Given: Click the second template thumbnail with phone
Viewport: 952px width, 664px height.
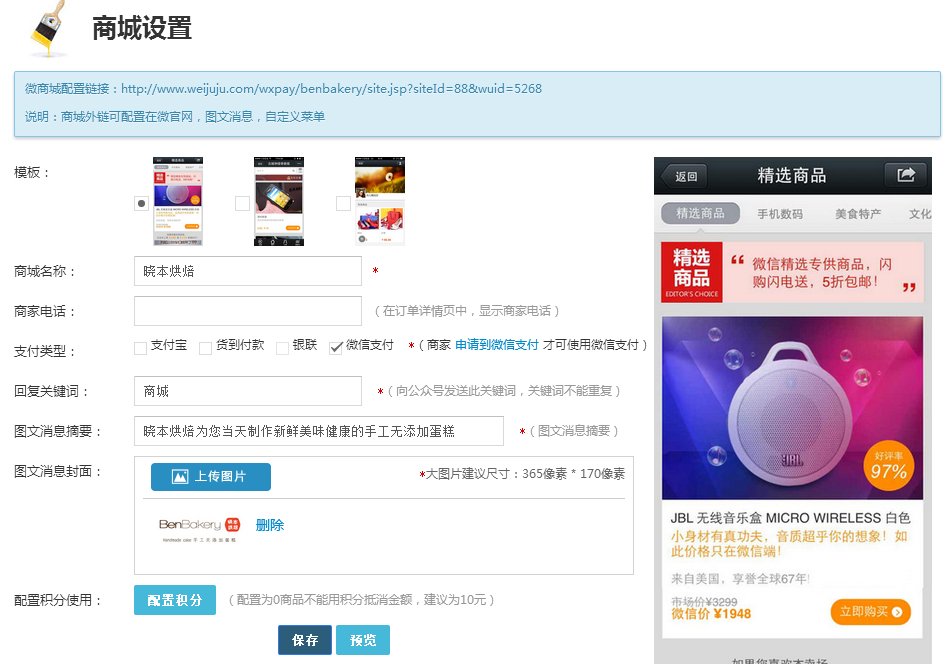Looking at the screenshot, I should pyautogui.click(x=279, y=202).
